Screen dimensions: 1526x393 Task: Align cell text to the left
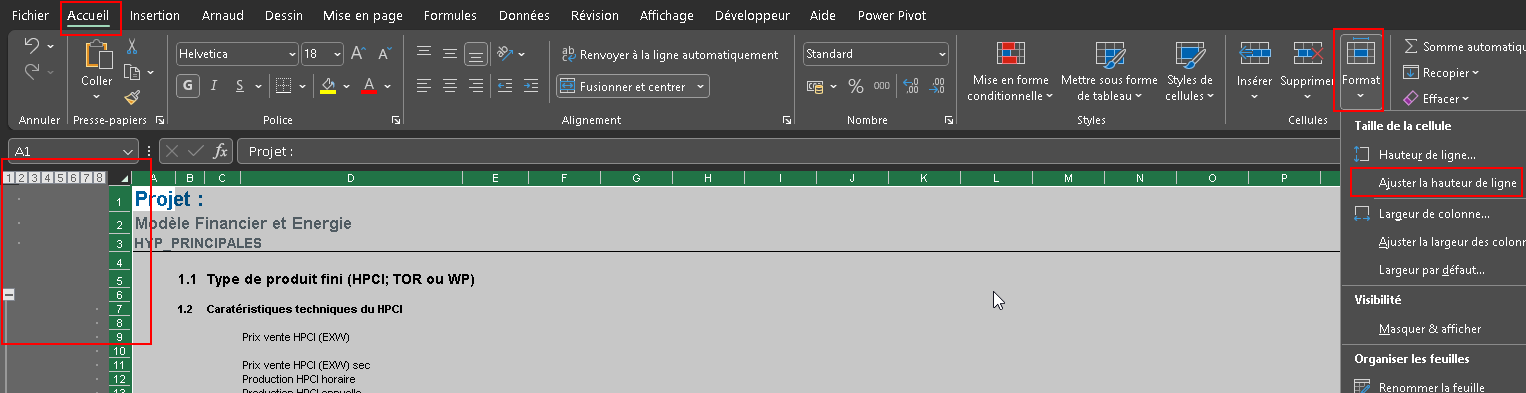tap(424, 86)
